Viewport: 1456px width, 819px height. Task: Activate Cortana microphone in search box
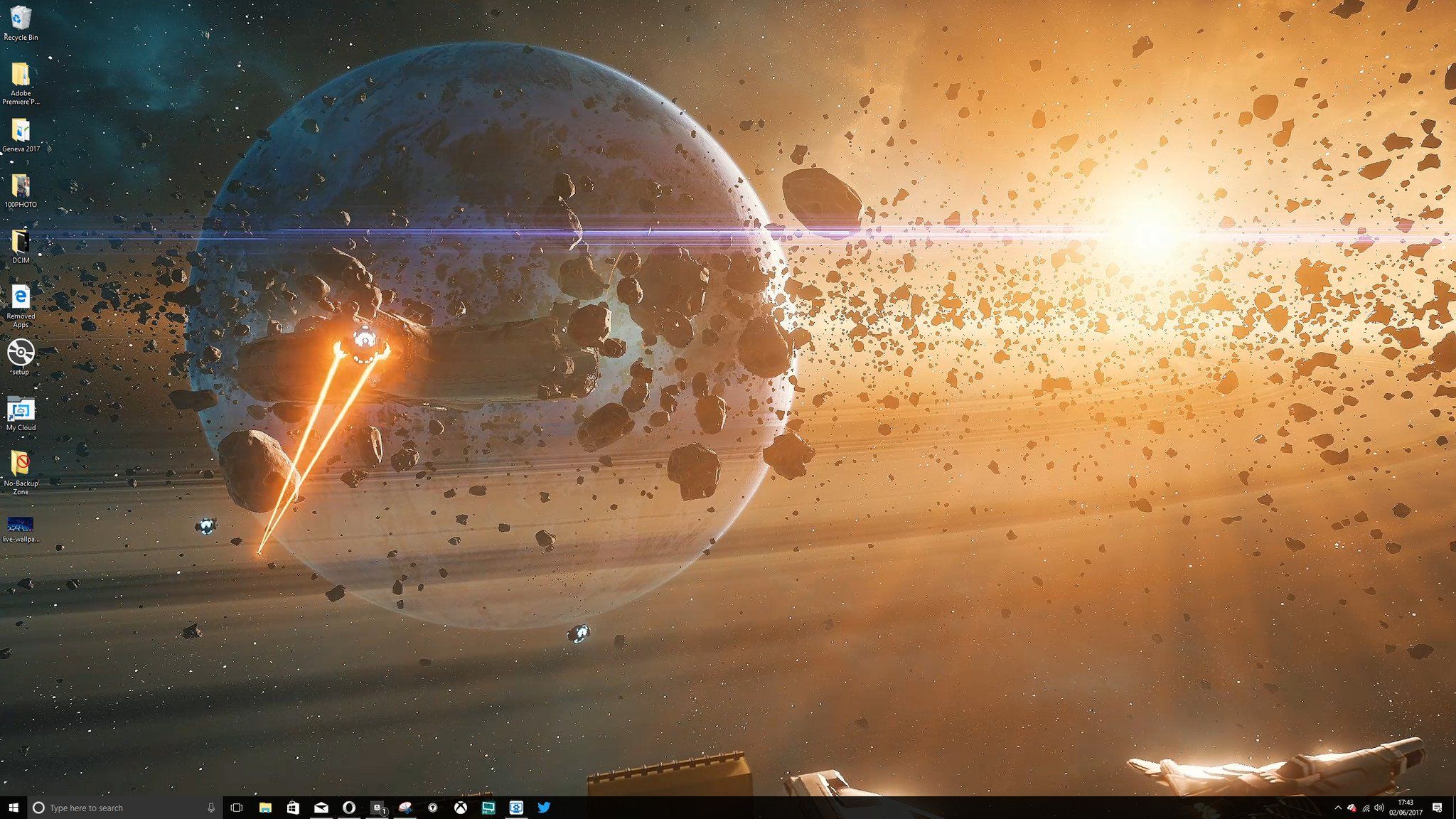click(211, 808)
